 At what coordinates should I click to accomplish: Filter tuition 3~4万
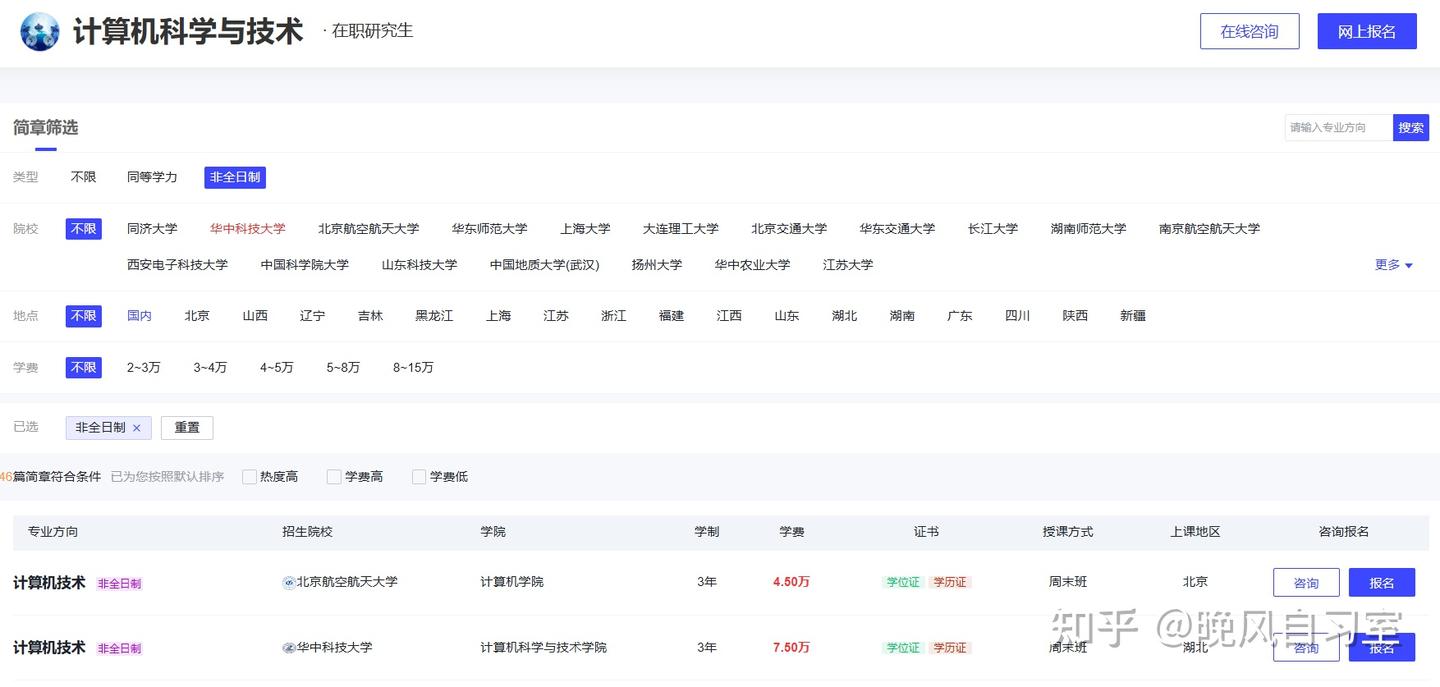click(210, 368)
